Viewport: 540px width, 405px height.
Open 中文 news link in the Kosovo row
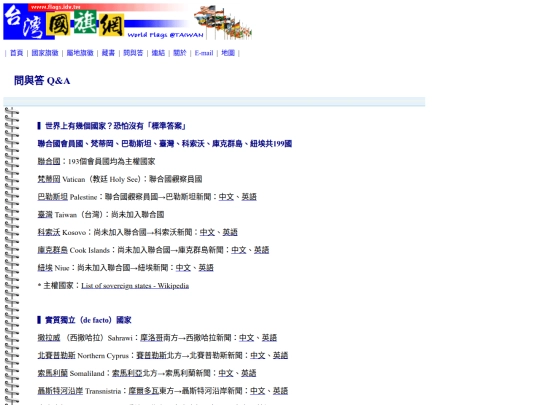tap(207, 232)
